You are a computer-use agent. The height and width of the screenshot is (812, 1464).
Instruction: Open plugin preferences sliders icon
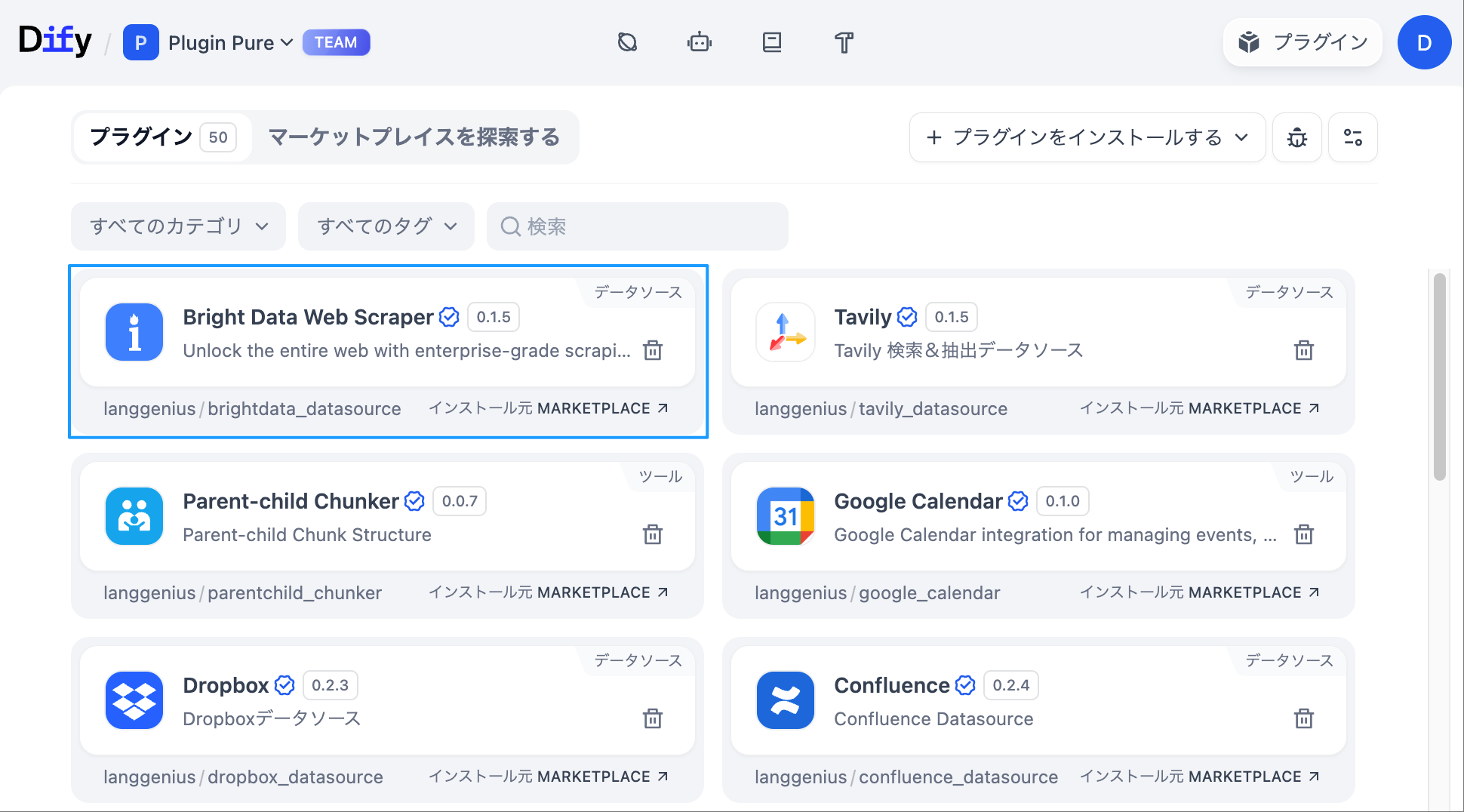(1352, 137)
